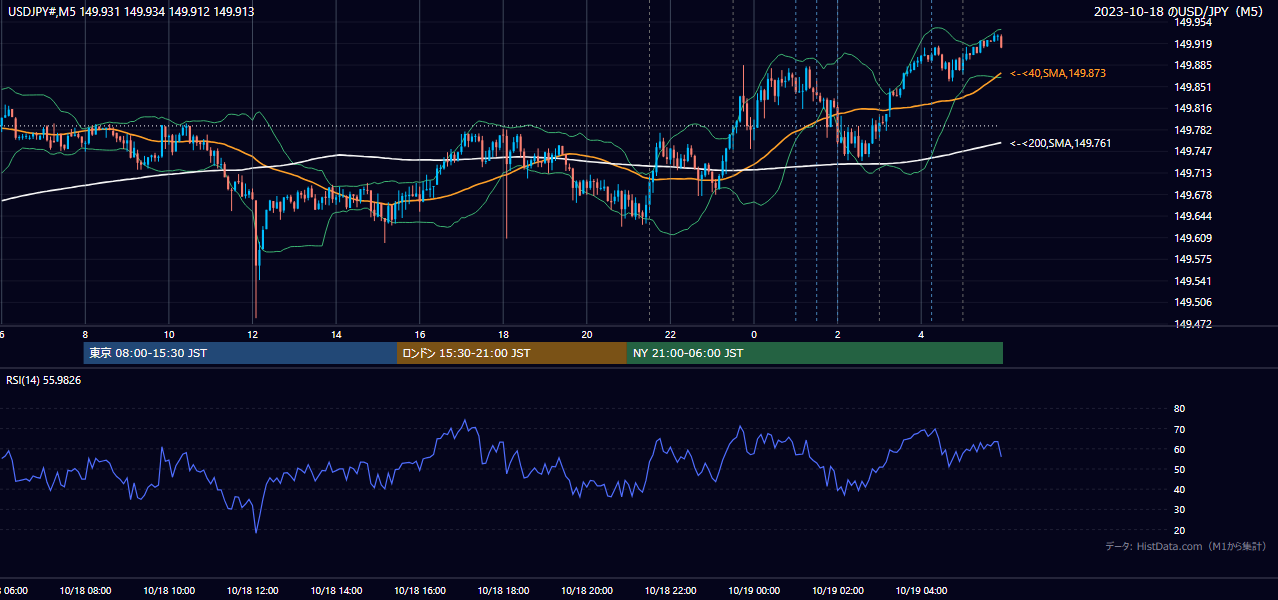
Task: Click the date label 10/18 12:00
Action: tap(252, 590)
